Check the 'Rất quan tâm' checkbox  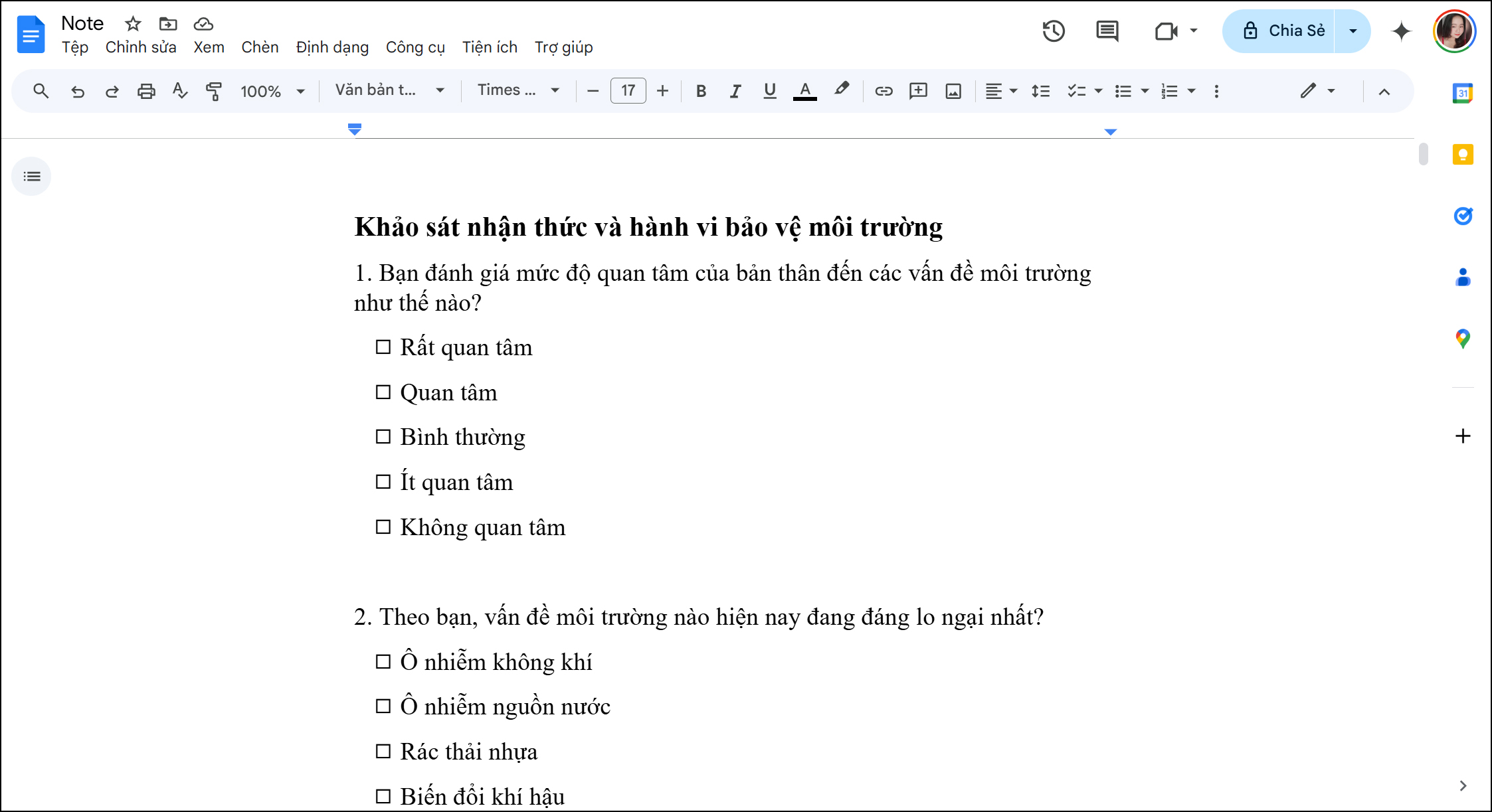click(x=383, y=347)
